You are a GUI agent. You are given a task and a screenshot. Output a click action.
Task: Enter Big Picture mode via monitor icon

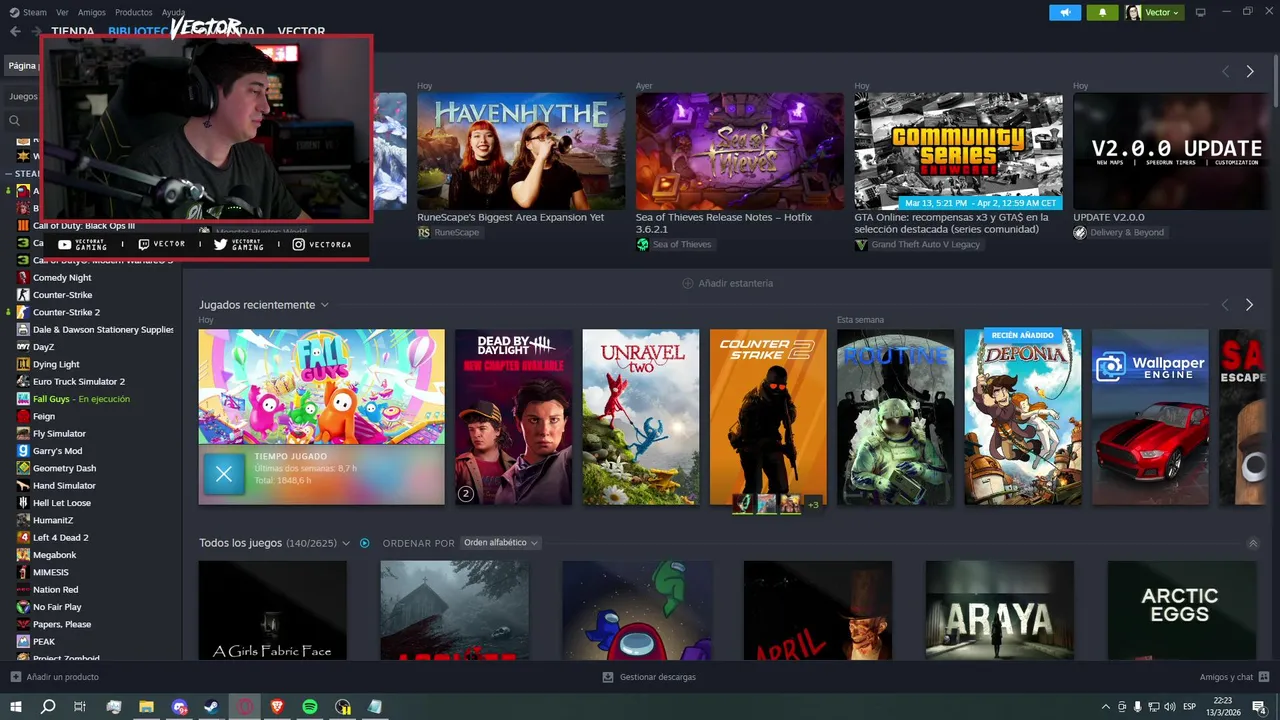[1201, 12]
